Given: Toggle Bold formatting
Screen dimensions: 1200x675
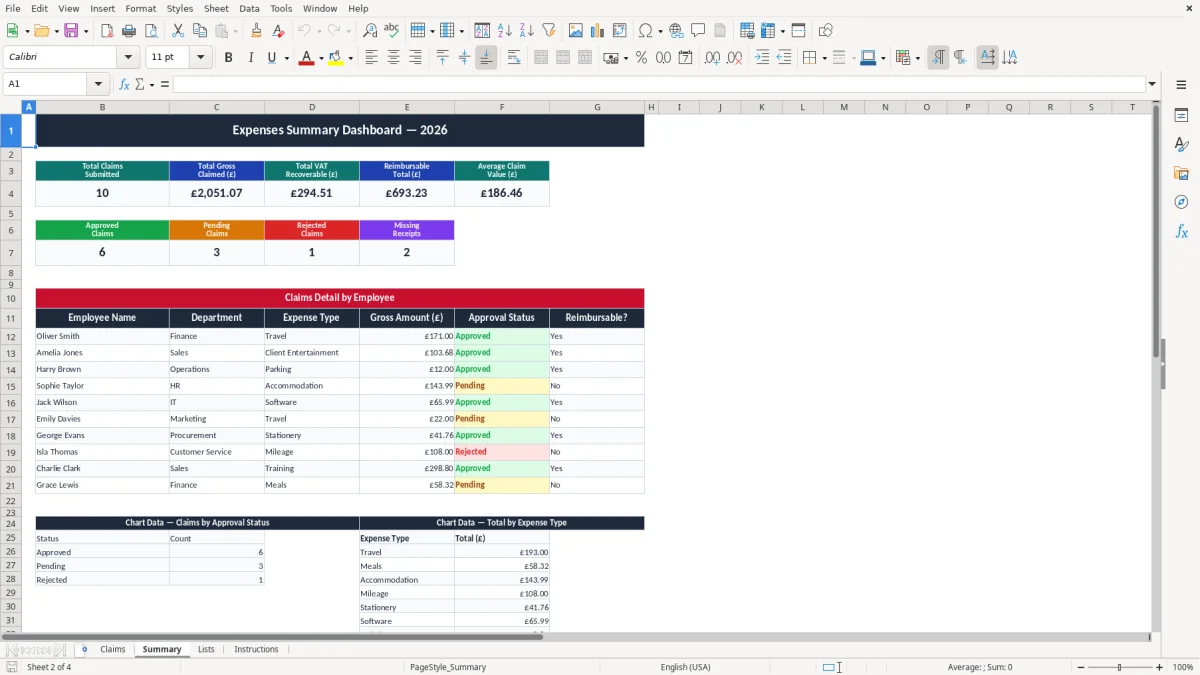Looking at the screenshot, I should (x=228, y=58).
